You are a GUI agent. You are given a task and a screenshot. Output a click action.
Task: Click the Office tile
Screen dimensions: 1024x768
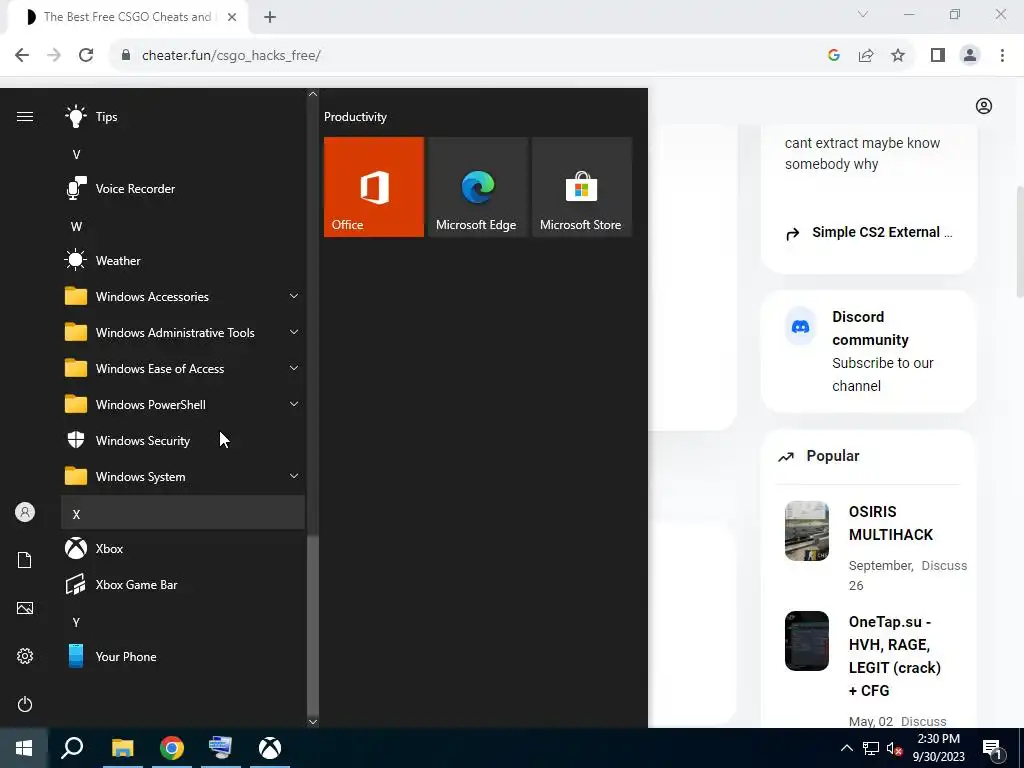(374, 187)
